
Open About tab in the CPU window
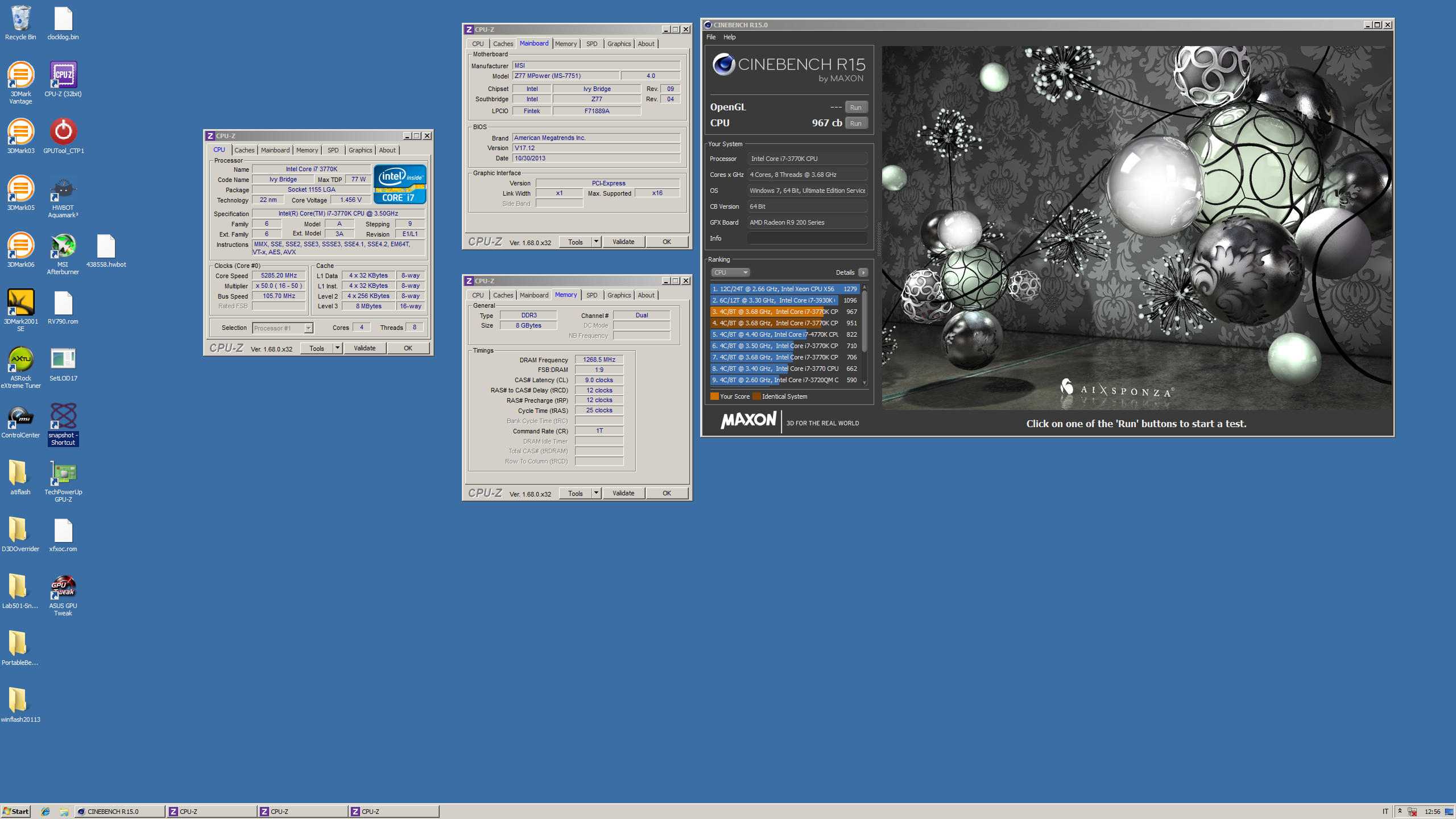[387, 150]
